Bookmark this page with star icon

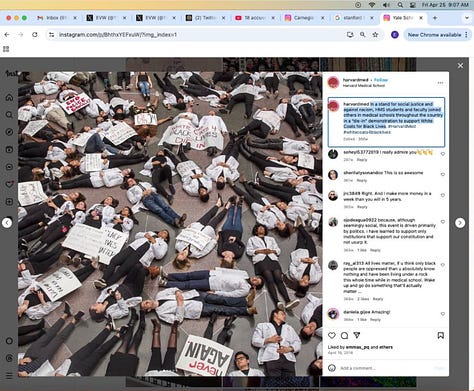pos(375,35)
